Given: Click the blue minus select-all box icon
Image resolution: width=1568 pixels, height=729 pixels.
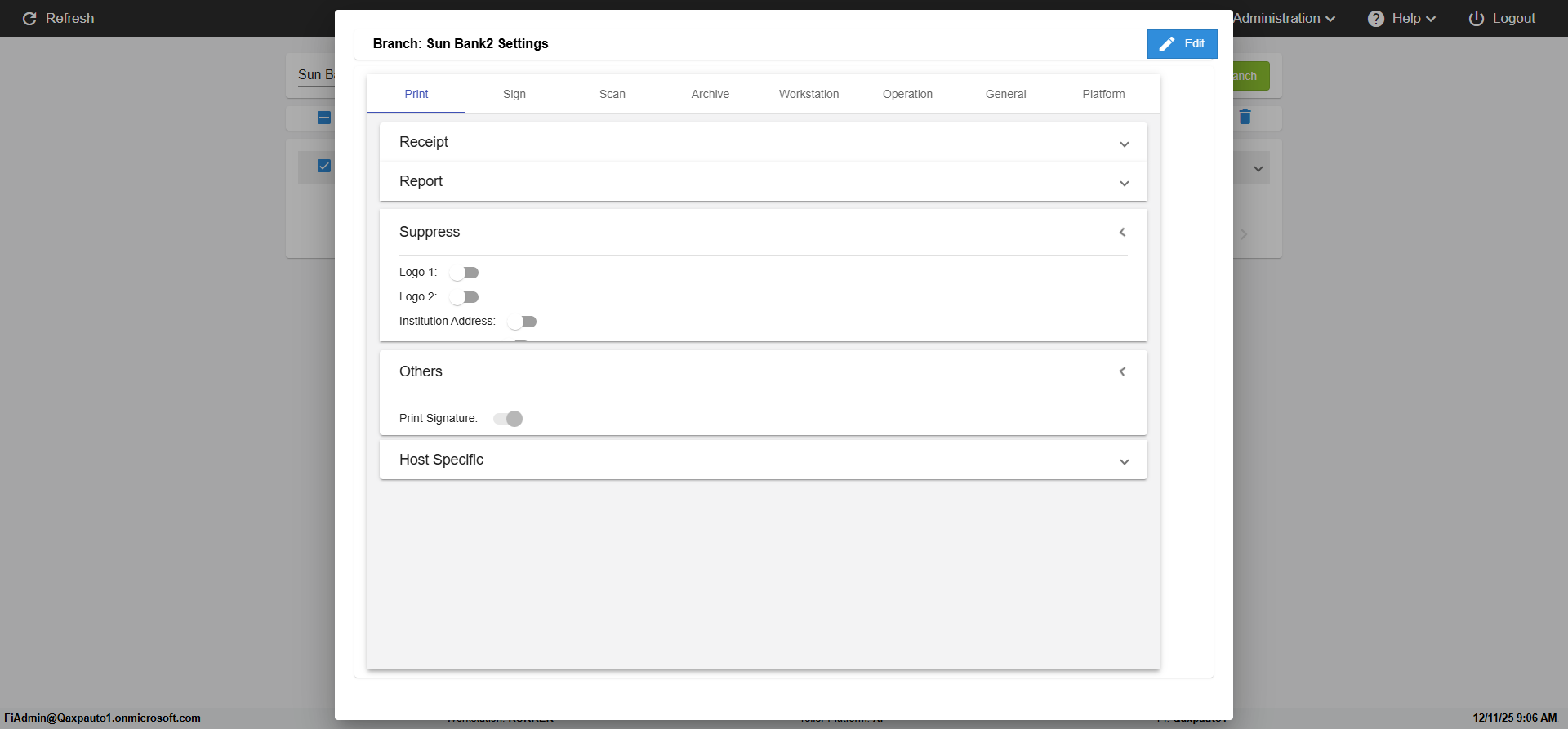Looking at the screenshot, I should point(324,118).
